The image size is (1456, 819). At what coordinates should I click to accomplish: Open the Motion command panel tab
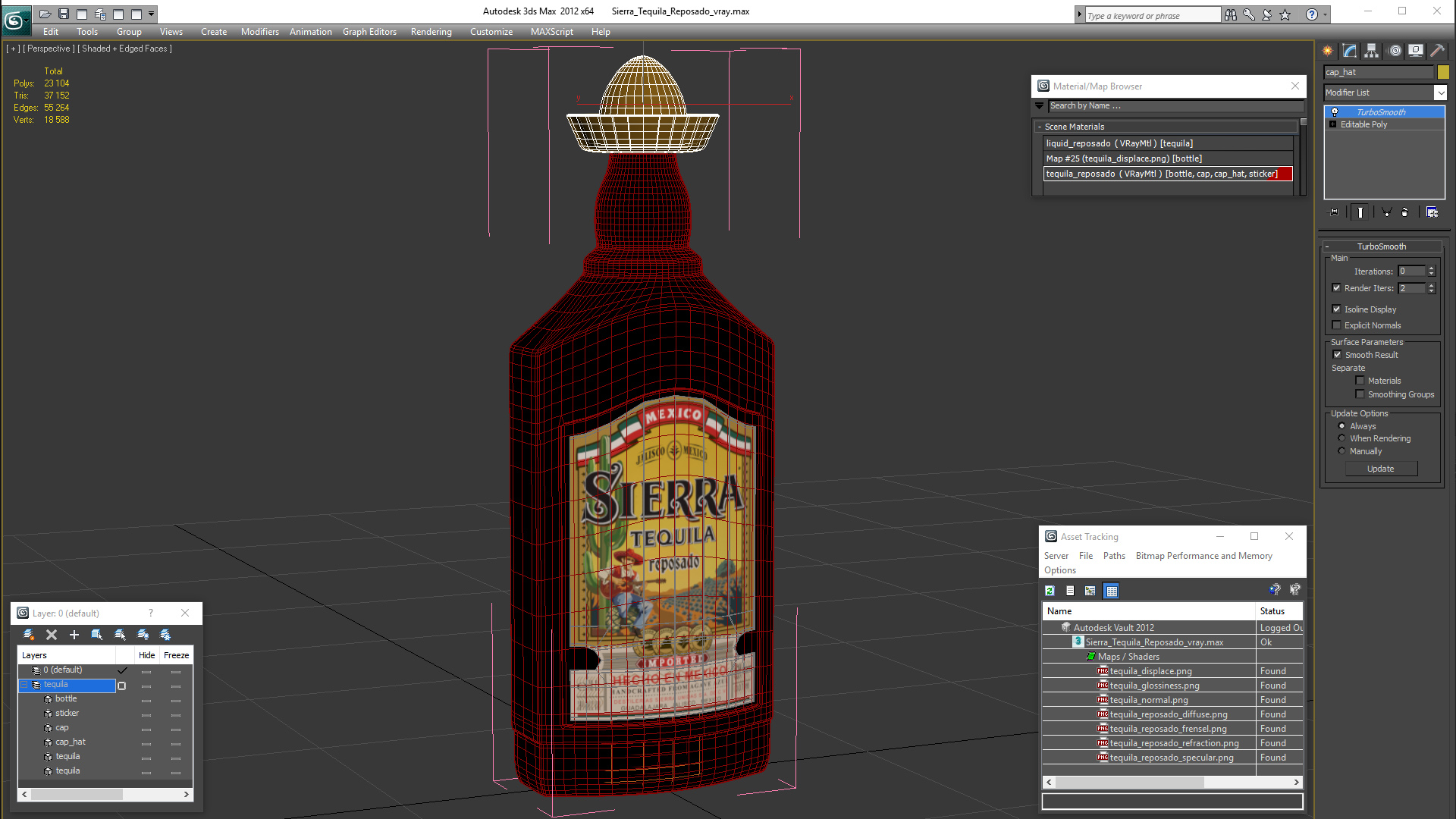click(1394, 51)
